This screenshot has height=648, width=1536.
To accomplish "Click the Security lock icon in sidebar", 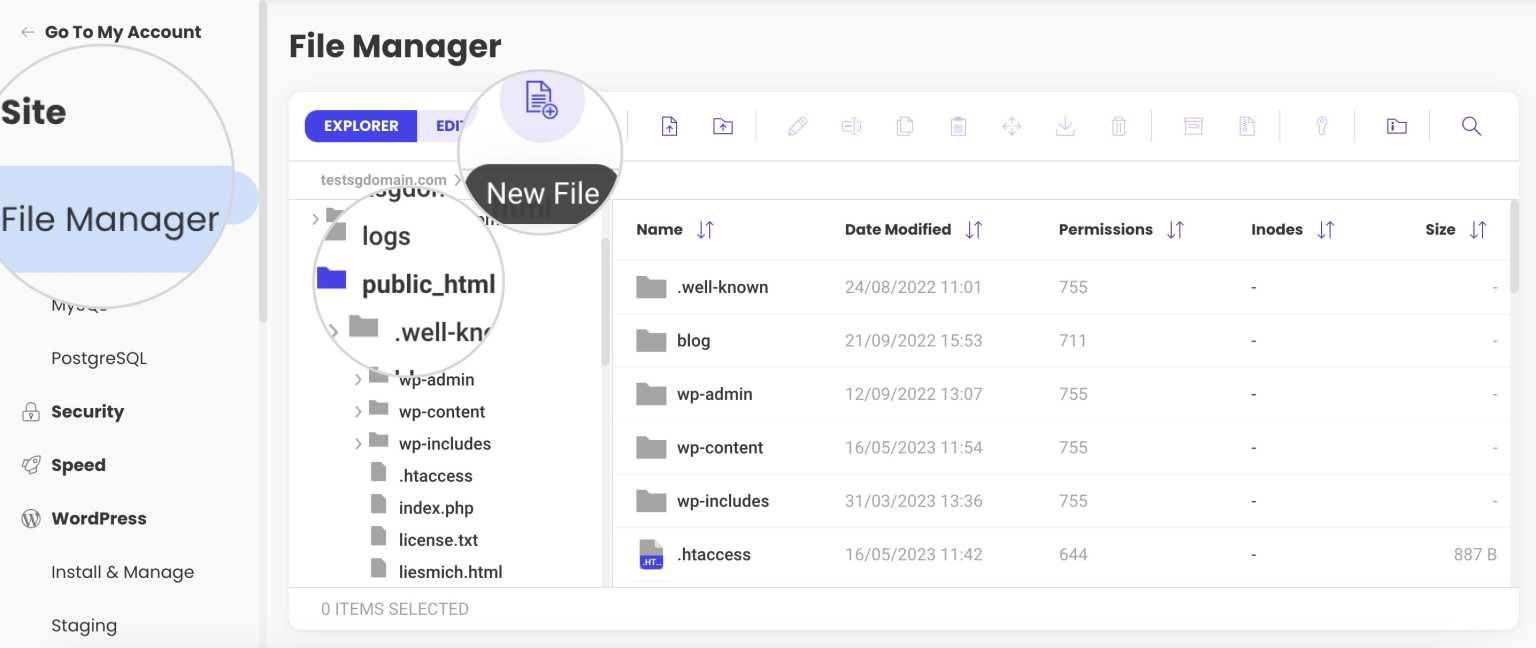I will coord(31,412).
